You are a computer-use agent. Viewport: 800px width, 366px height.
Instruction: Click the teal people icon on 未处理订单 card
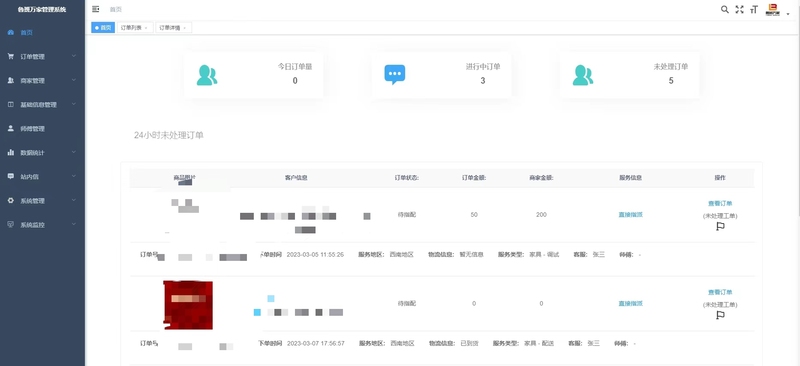[583, 75]
